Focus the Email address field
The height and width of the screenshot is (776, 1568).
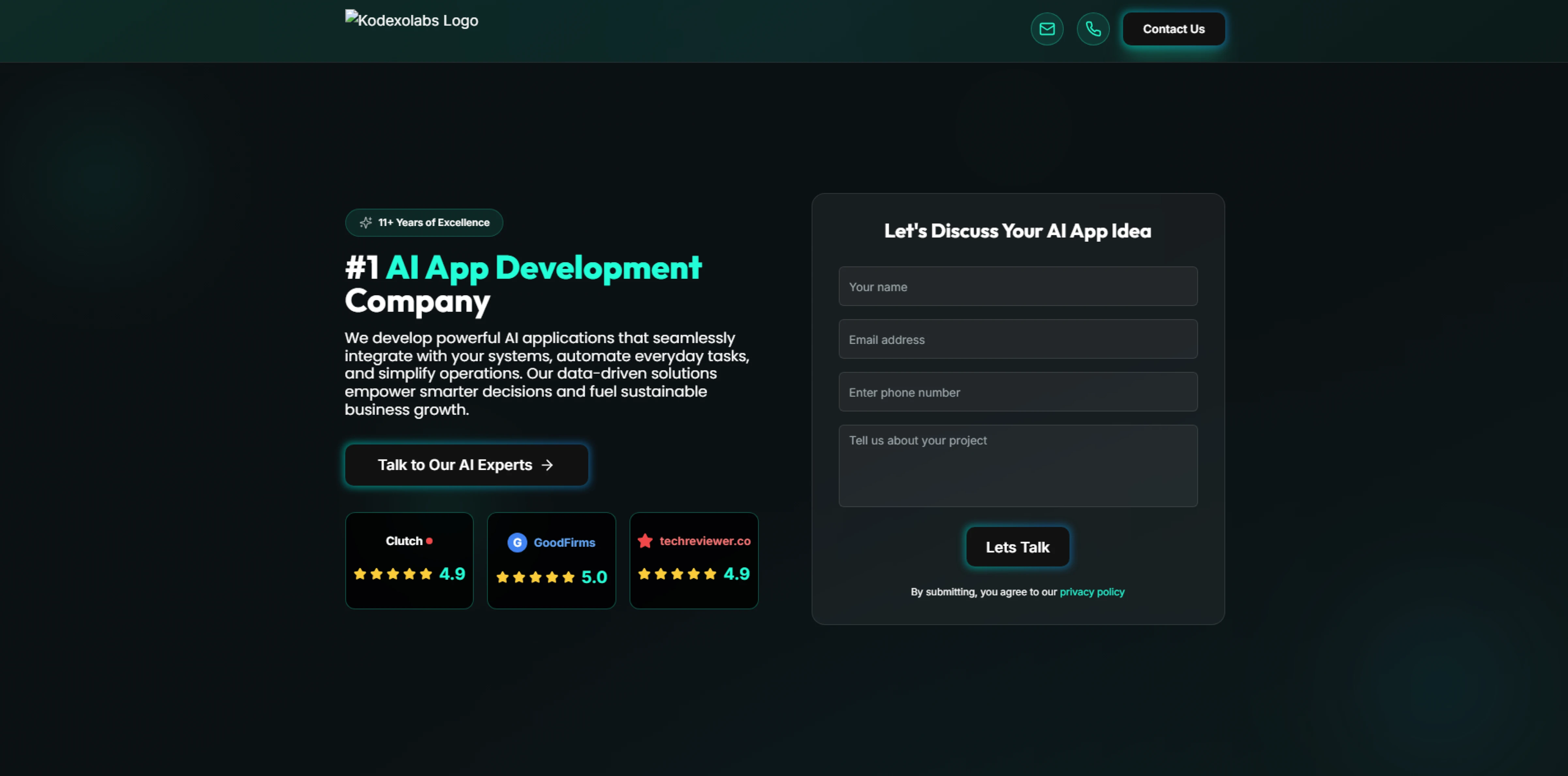click(1017, 339)
